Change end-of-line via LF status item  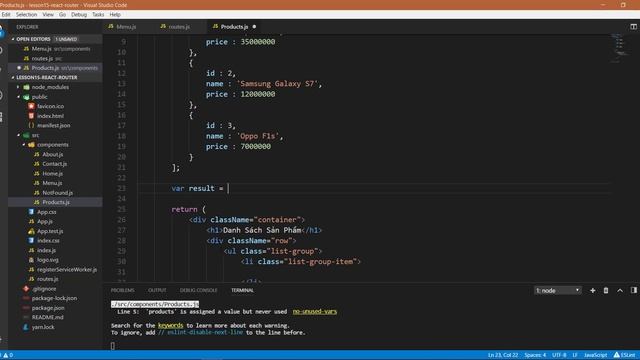[575, 355]
